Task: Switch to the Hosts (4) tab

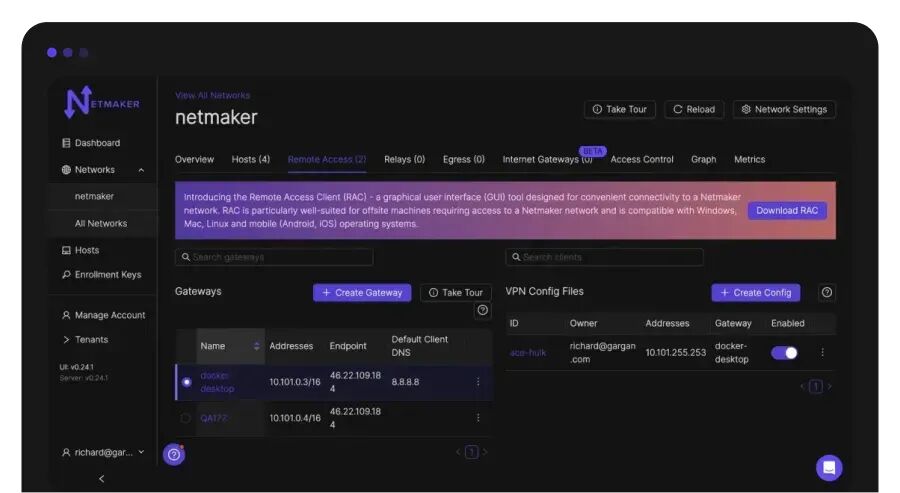Action: (251, 160)
